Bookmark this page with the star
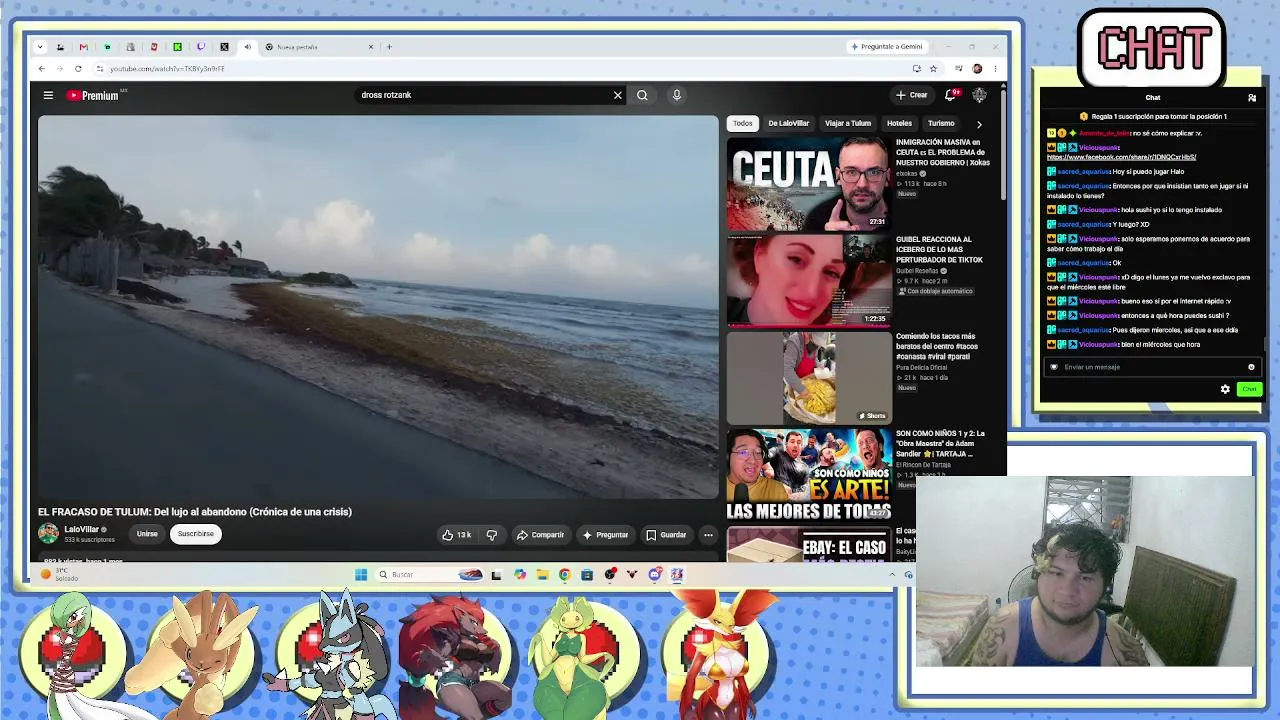This screenshot has height=720, width=1280. tap(933, 69)
